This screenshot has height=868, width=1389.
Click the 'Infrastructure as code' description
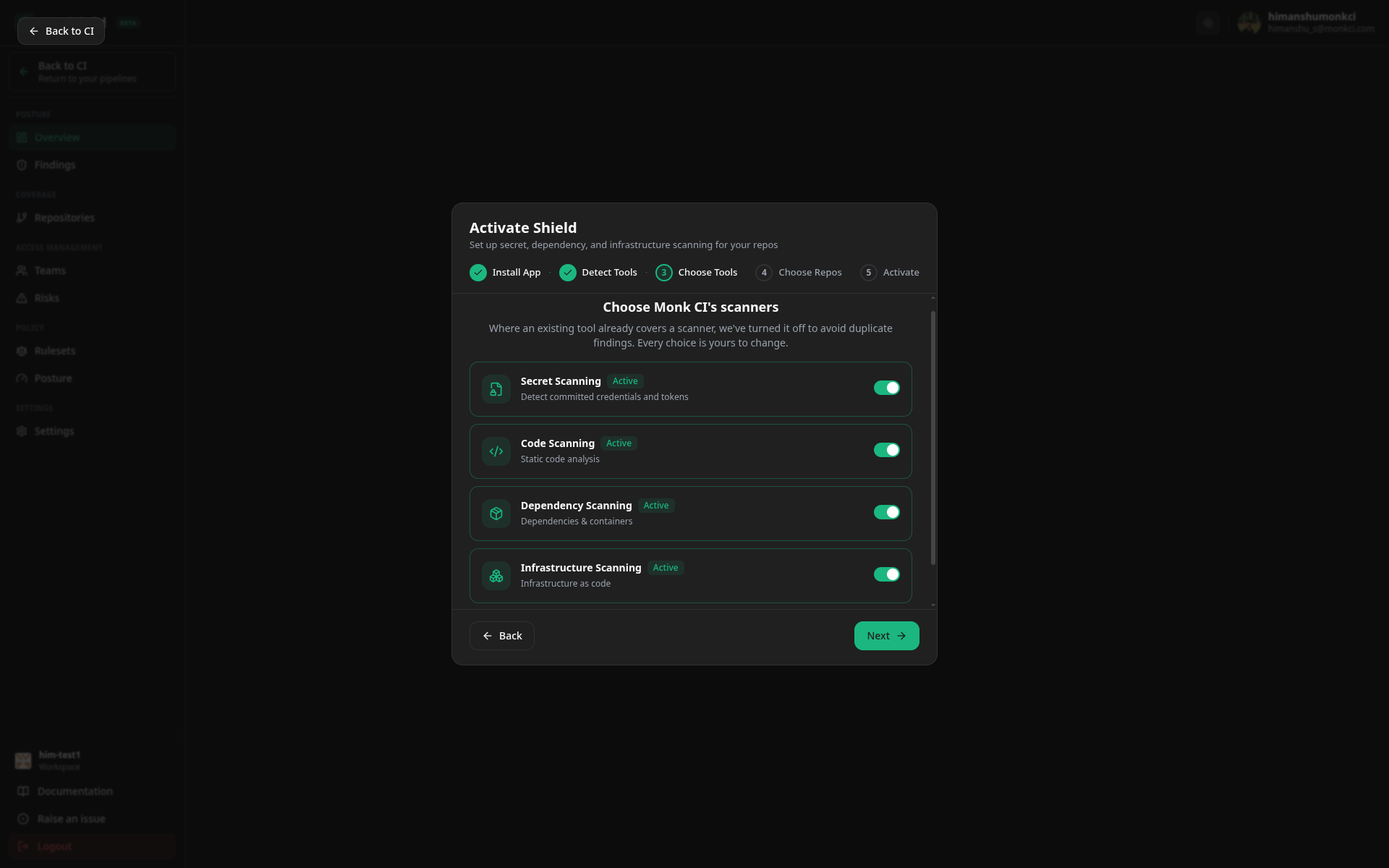tap(566, 584)
